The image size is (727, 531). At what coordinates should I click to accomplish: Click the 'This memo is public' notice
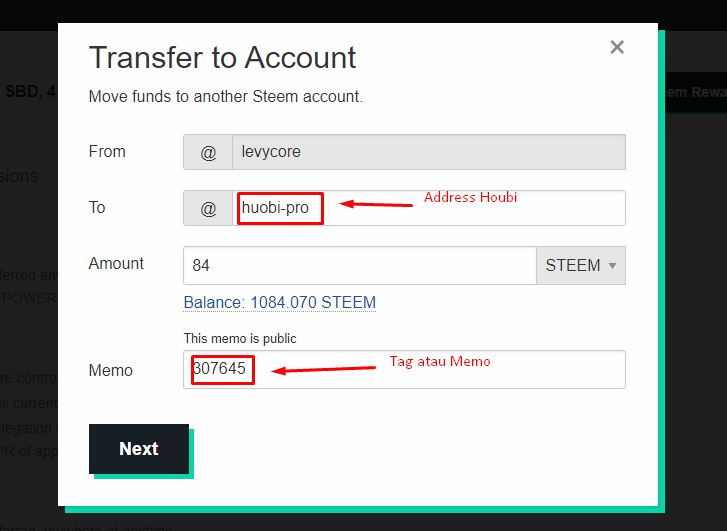240,339
